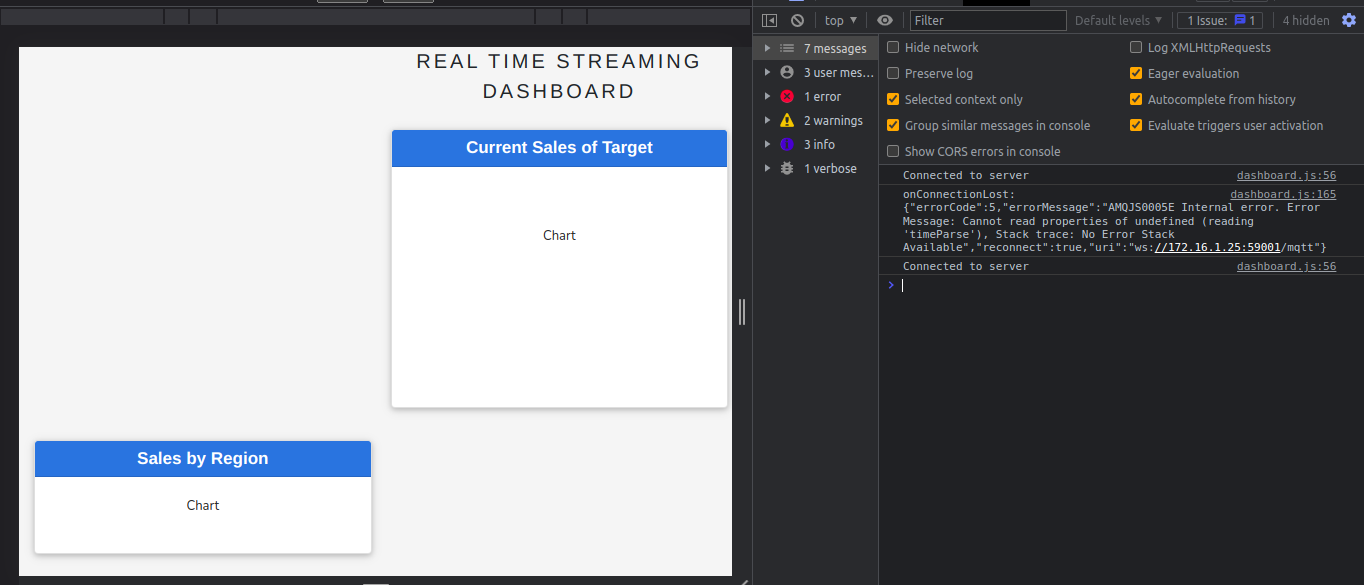1364x585 pixels.
Task: Click the red error icon in sidebar
Action: (x=787, y=96)
